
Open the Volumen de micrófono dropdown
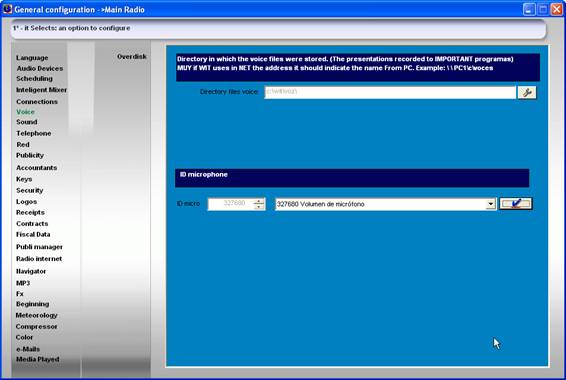click(x=490, y=204)
